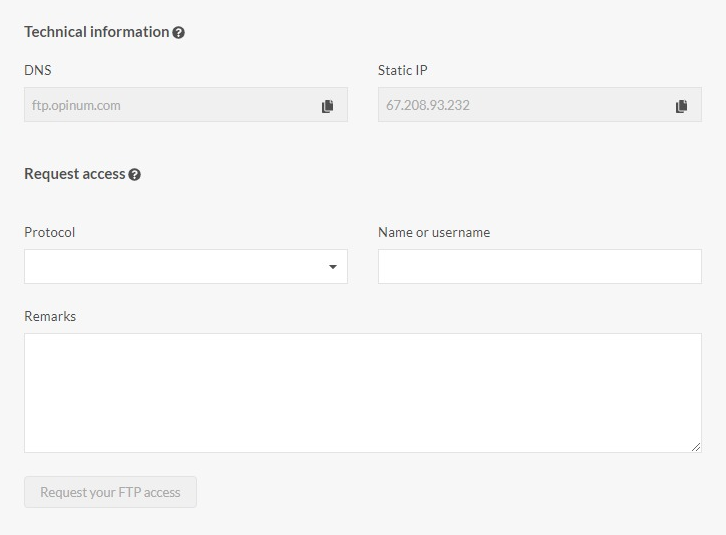The image size is (726, 535).
Task: Click the Name or username label
Action: [x=434, y=232]
